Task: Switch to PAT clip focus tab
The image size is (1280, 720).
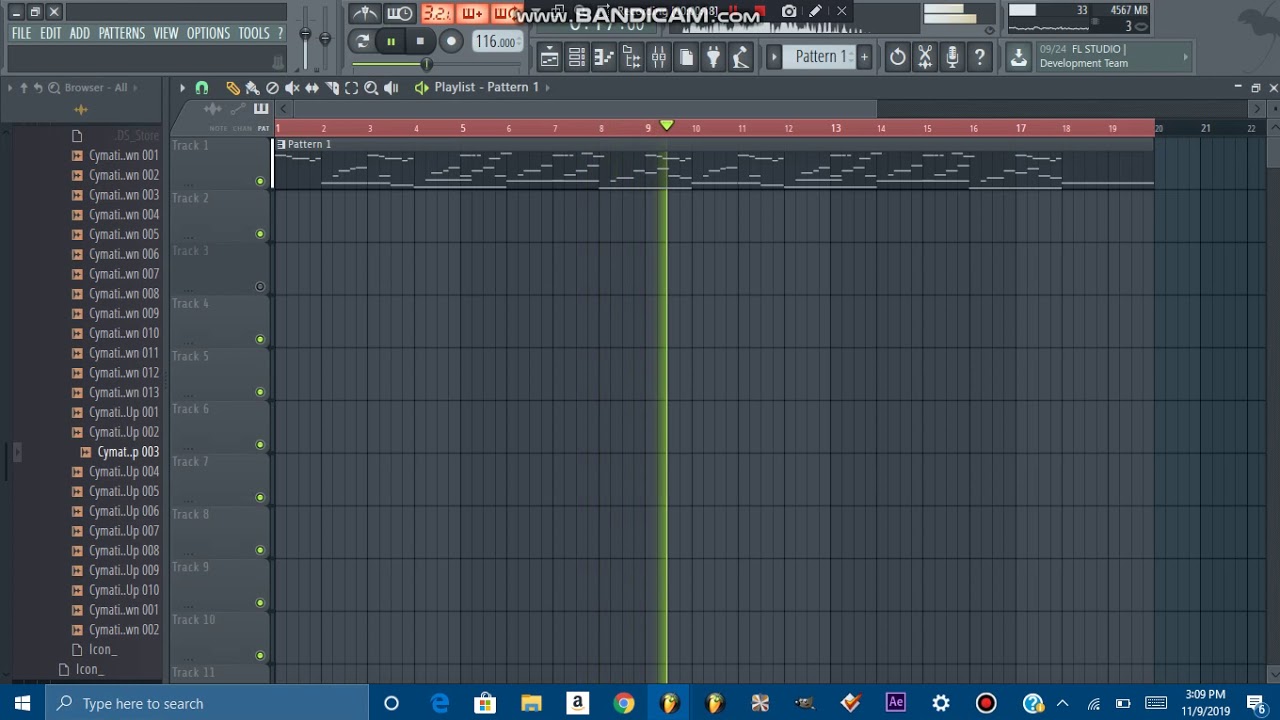Action: point(263,128)
